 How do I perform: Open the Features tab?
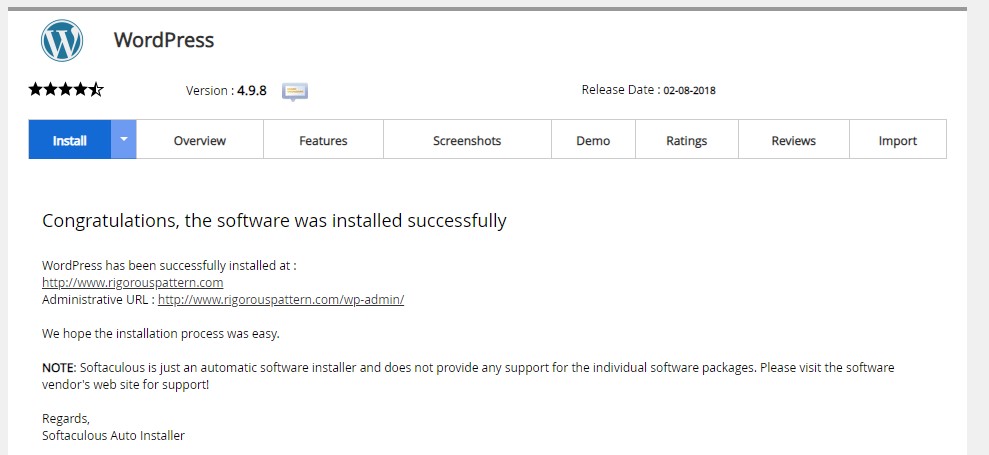323,139
